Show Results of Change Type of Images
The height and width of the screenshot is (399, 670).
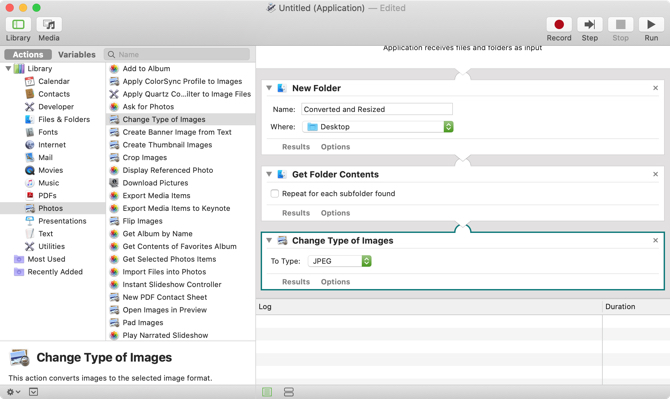(296, 282)
